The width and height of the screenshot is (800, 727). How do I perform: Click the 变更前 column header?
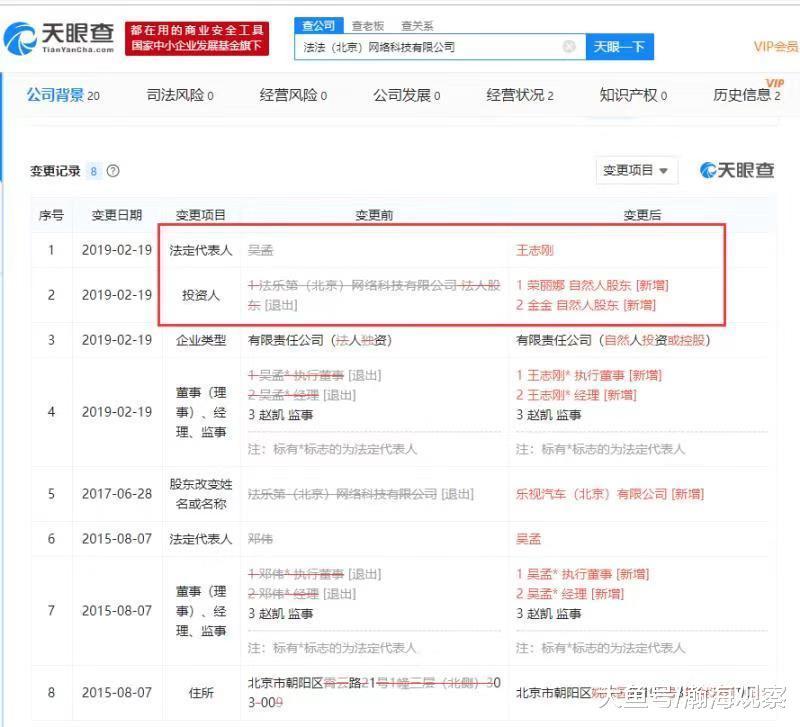click(x=374, y=215)
